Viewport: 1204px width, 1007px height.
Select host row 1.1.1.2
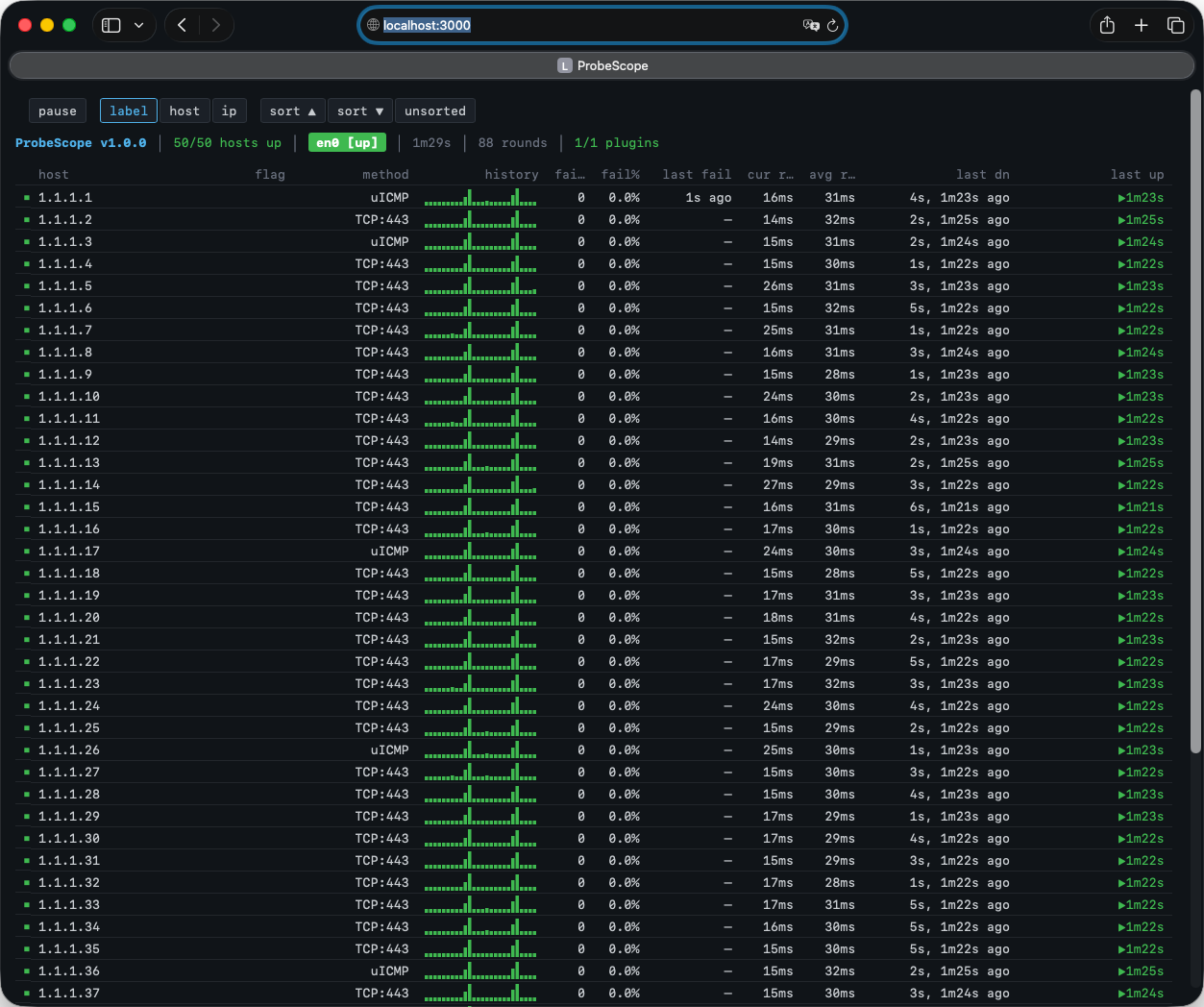point(594,219)
